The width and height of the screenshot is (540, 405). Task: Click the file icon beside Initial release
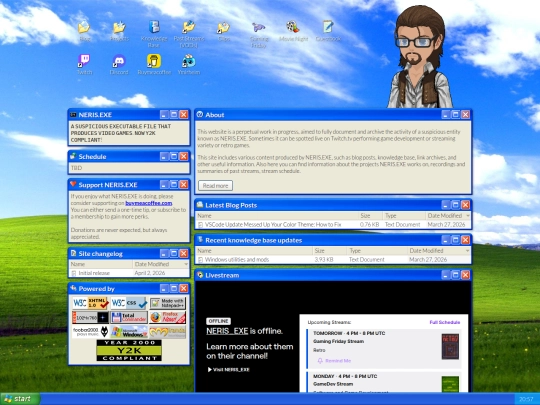click(74, 273)
